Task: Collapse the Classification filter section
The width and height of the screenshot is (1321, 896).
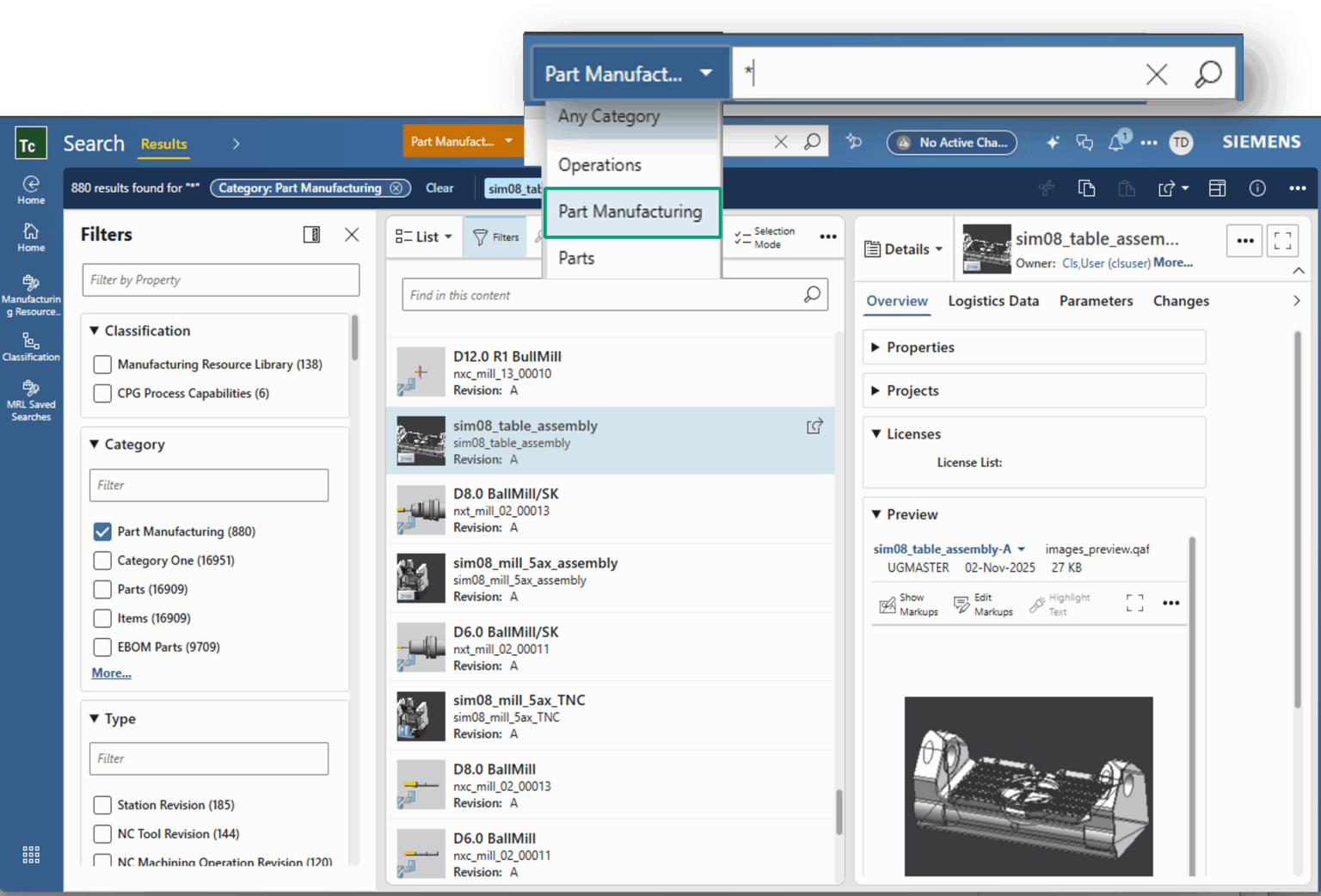Action: point(95,330)
